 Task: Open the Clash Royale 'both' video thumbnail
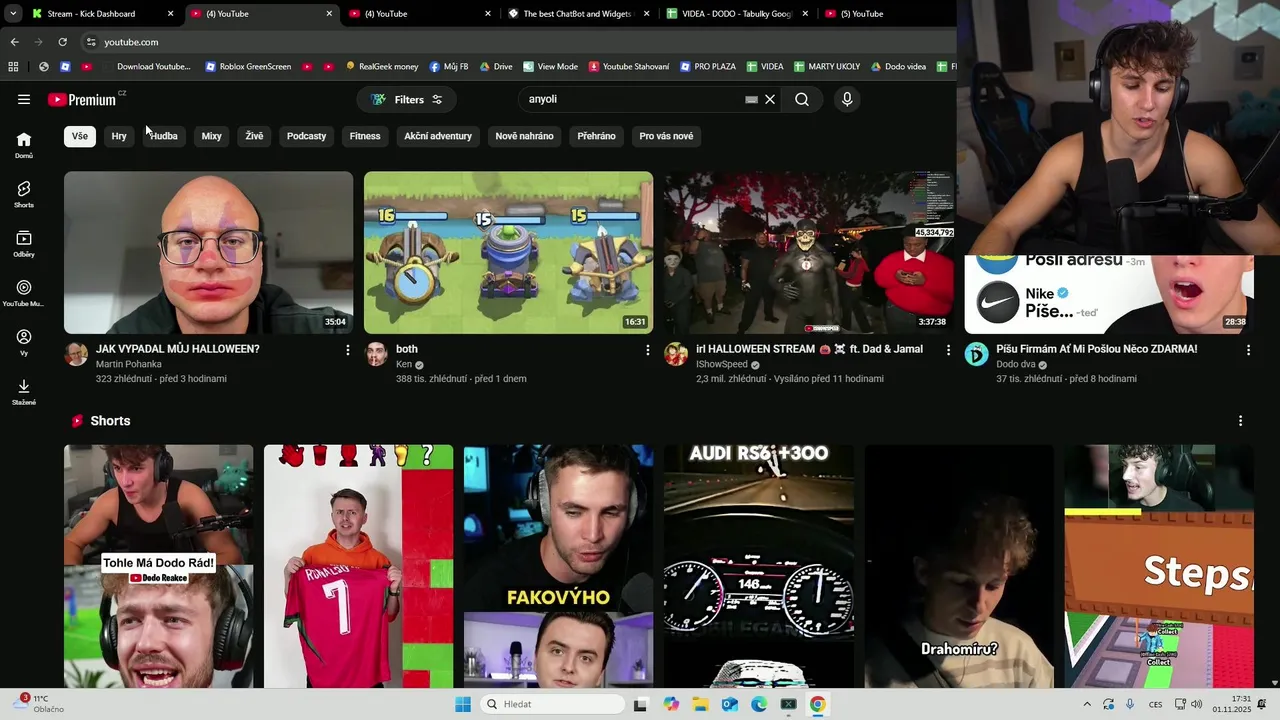point(508,252)
